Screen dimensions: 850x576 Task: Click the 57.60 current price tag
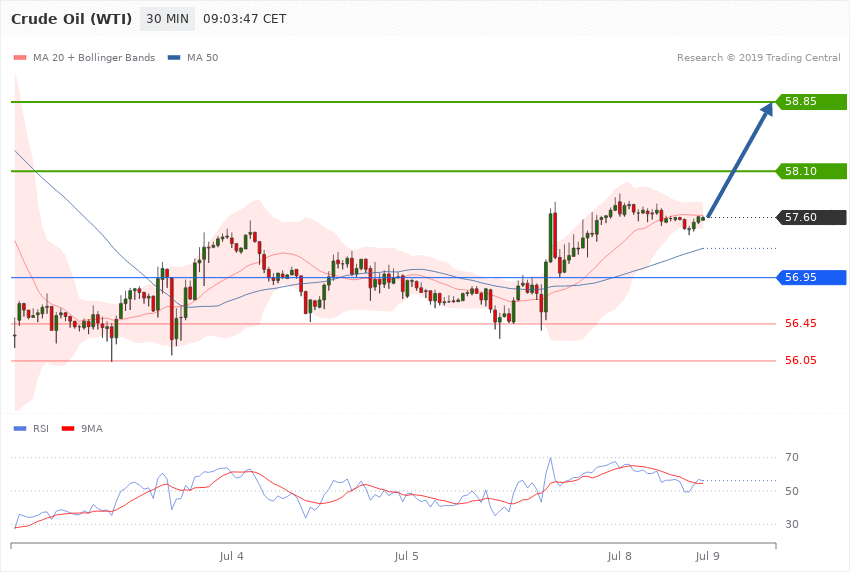pos(812,217)
